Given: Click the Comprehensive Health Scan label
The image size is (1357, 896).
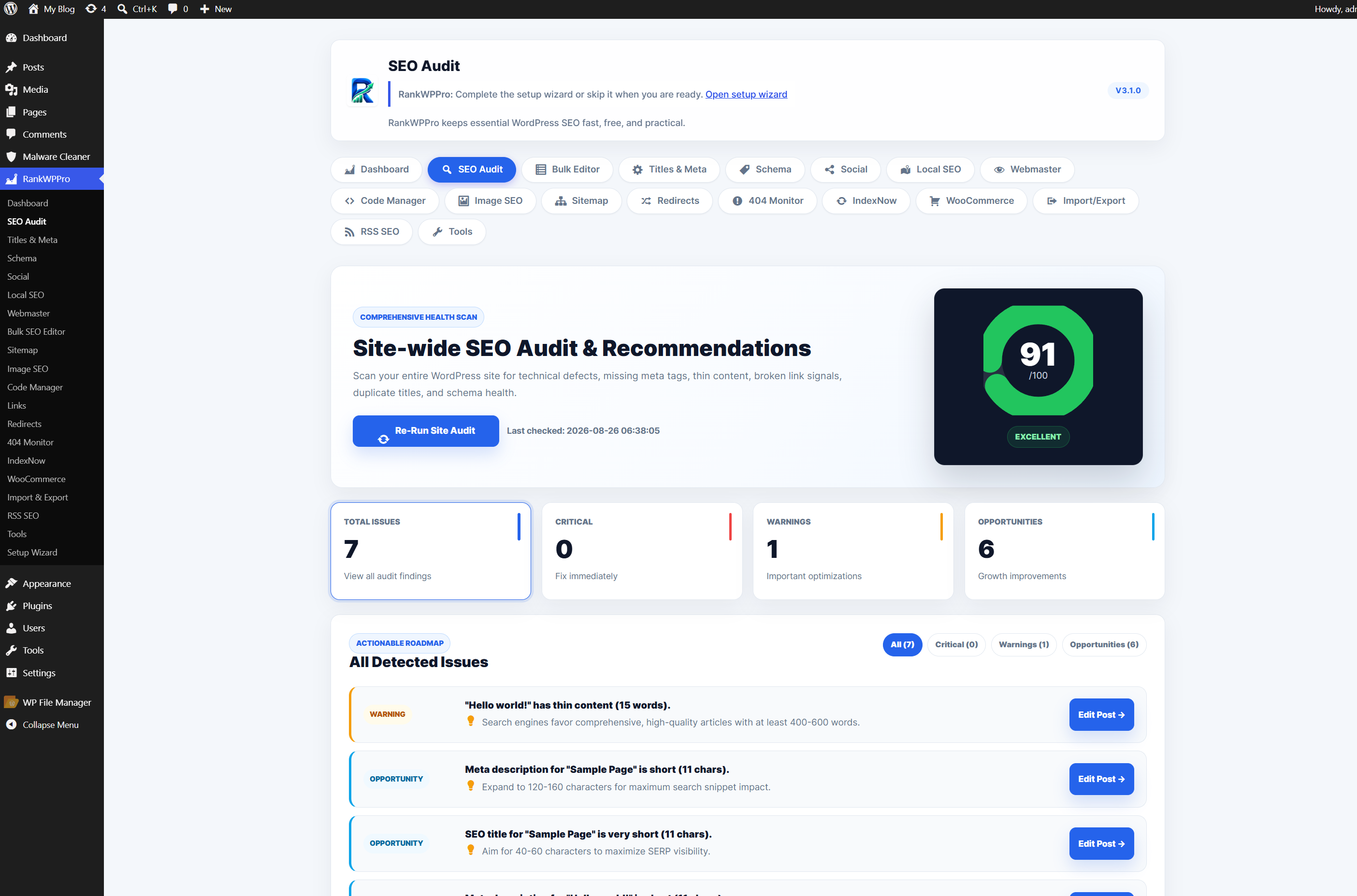Looking at the screenshot, I should click(x=419, y=317).
